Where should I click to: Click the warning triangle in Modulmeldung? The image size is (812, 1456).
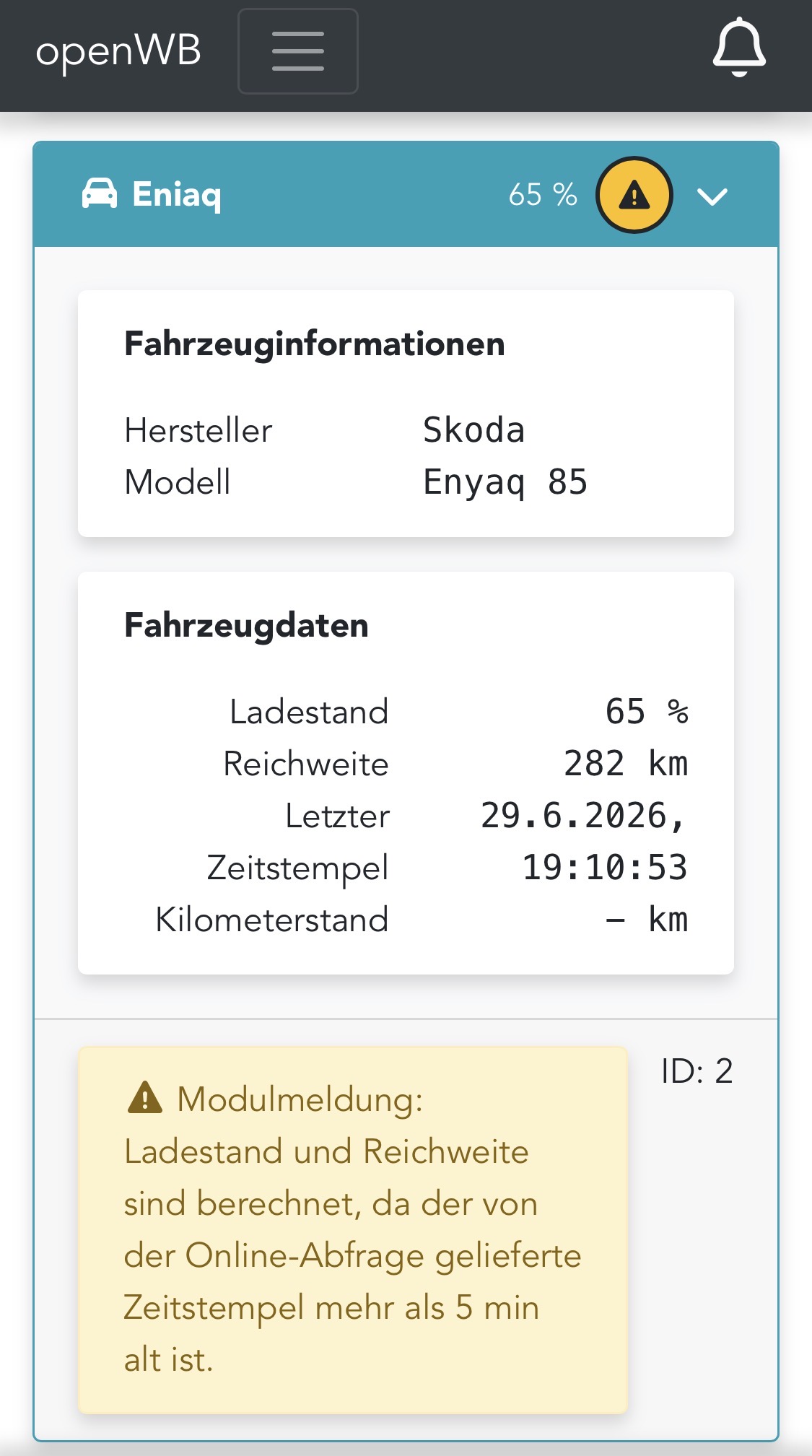145,1098
